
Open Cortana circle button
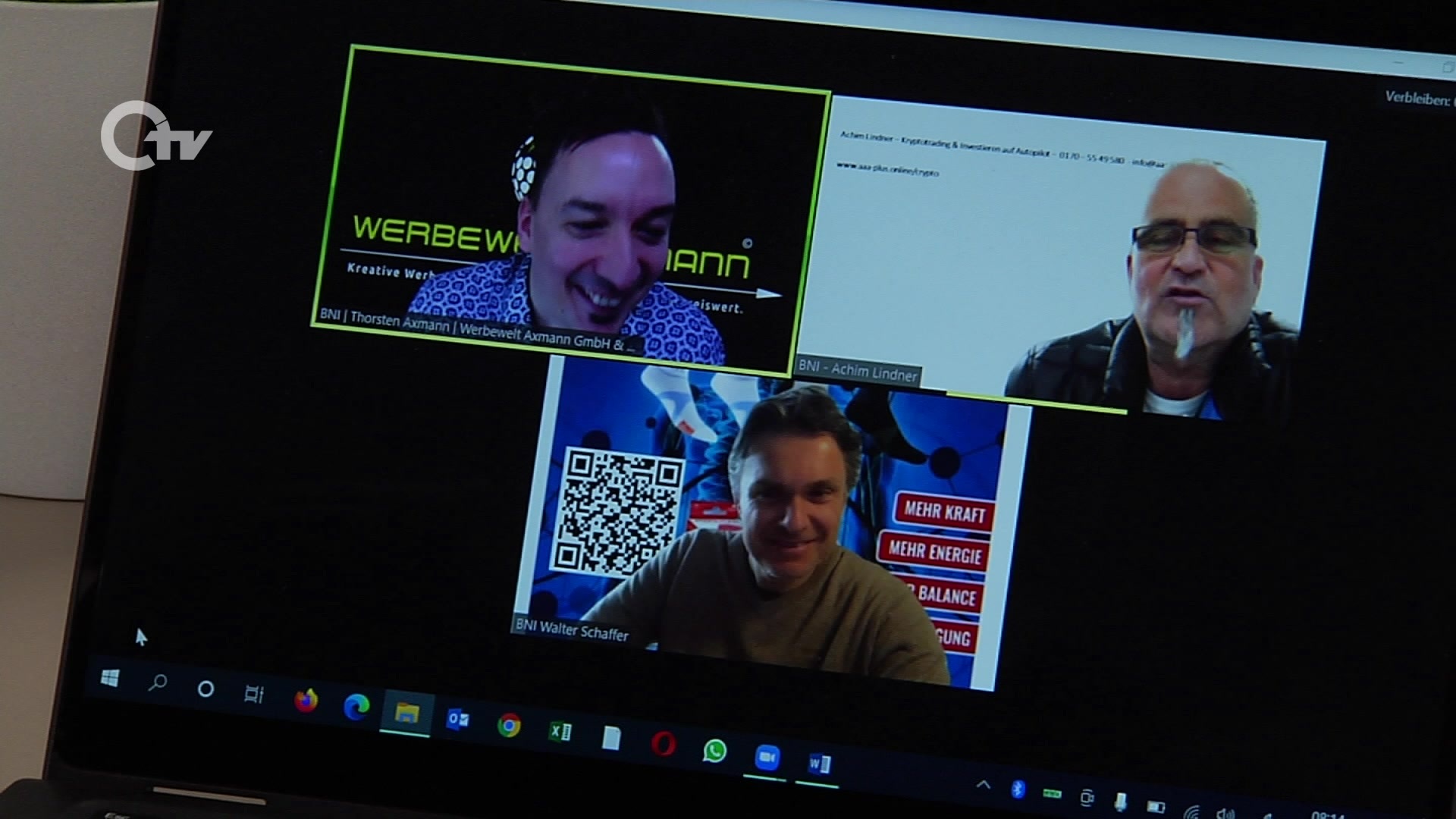[x=206, y=689]
